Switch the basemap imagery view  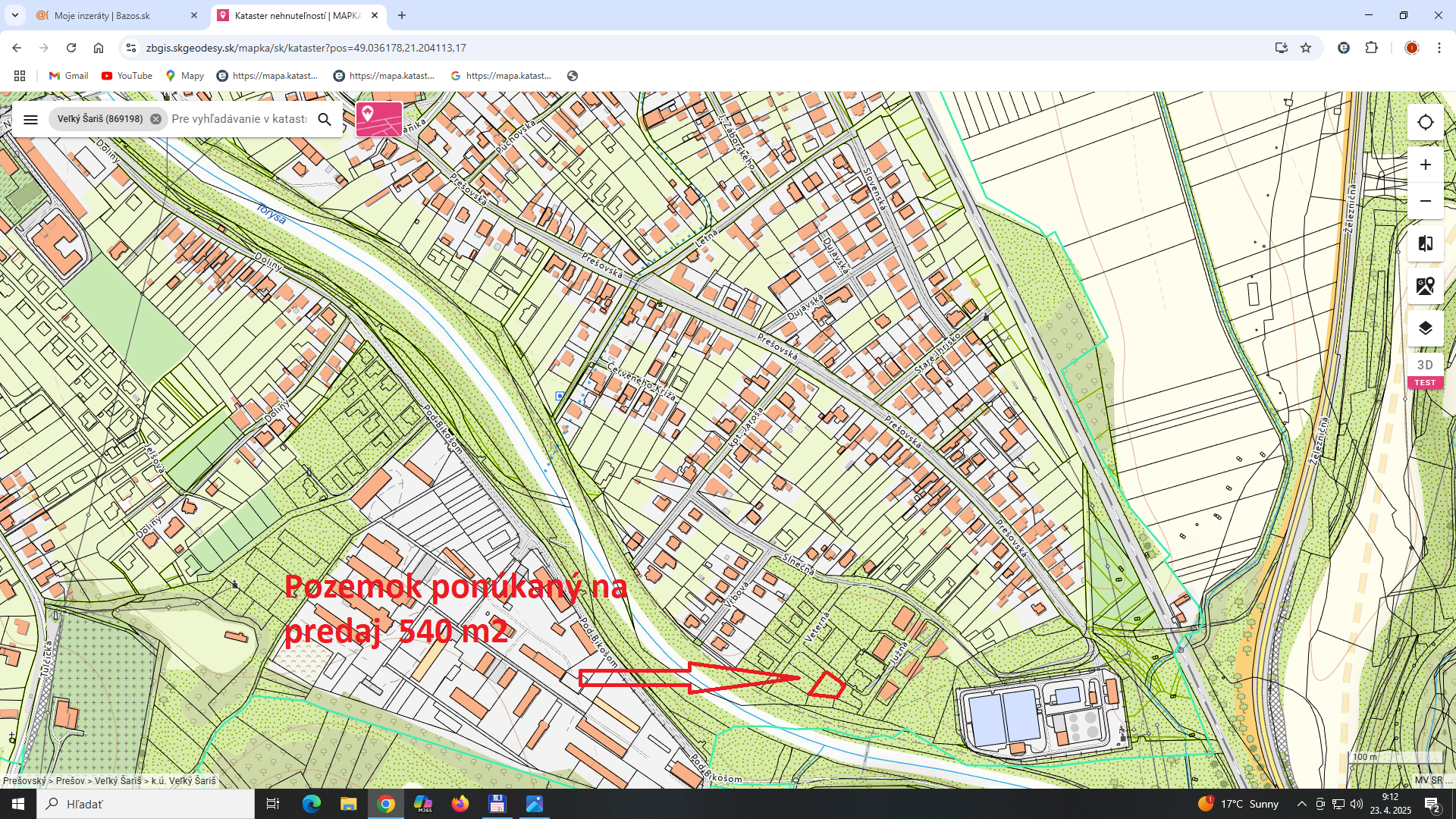click(1426, 286)
